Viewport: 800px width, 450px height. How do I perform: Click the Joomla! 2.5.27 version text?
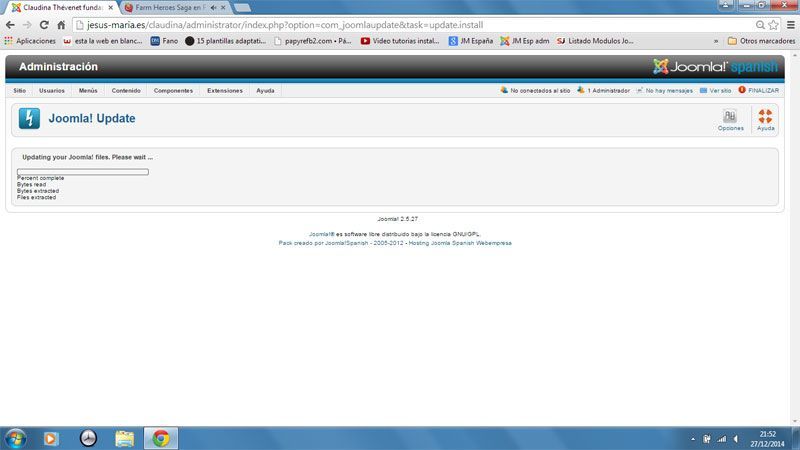397,219
